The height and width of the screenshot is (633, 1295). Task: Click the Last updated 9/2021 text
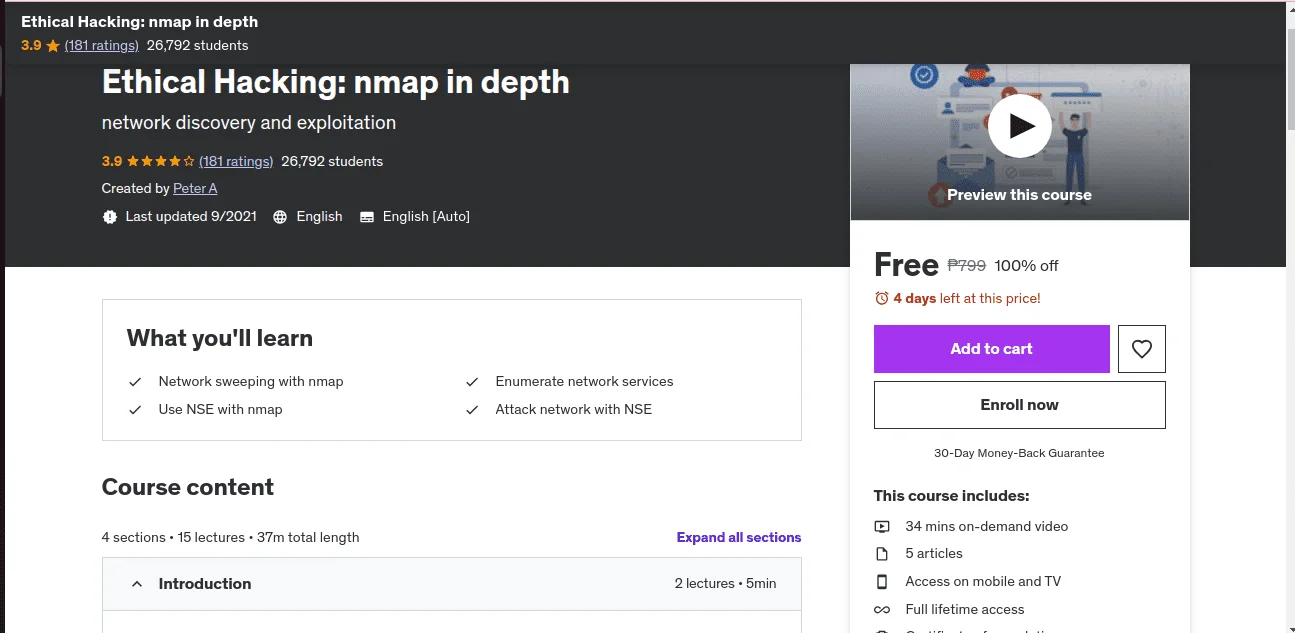click(x=191, y=216)
